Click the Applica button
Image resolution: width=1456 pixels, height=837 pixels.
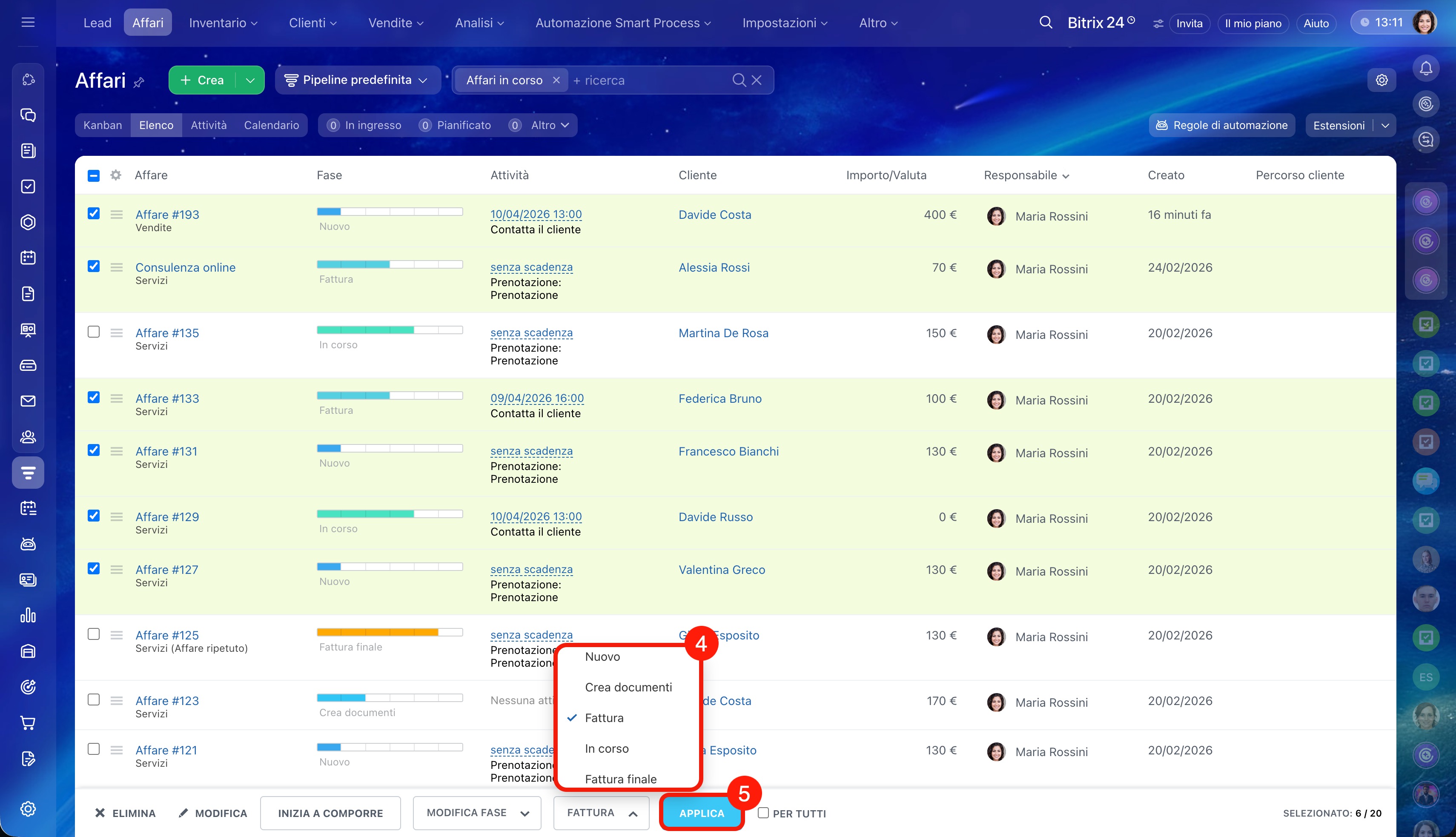point(701,813)
